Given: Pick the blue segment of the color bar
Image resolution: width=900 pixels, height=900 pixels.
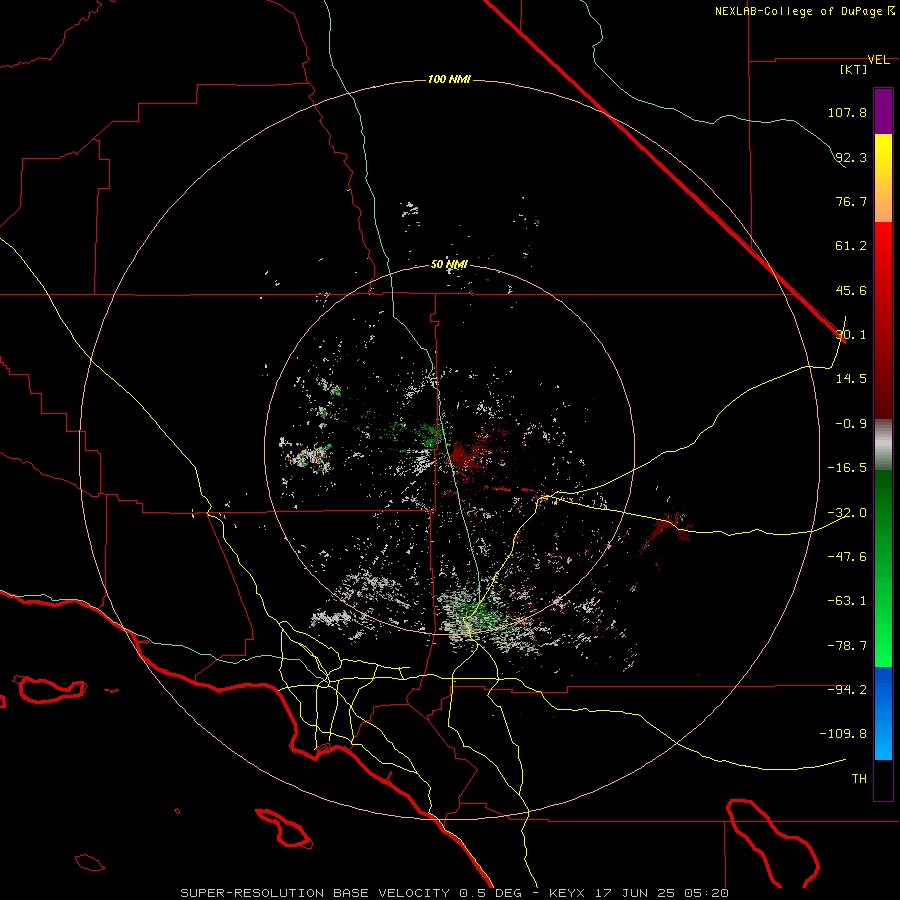Looking at the screenshot, I should pos(883,713).
